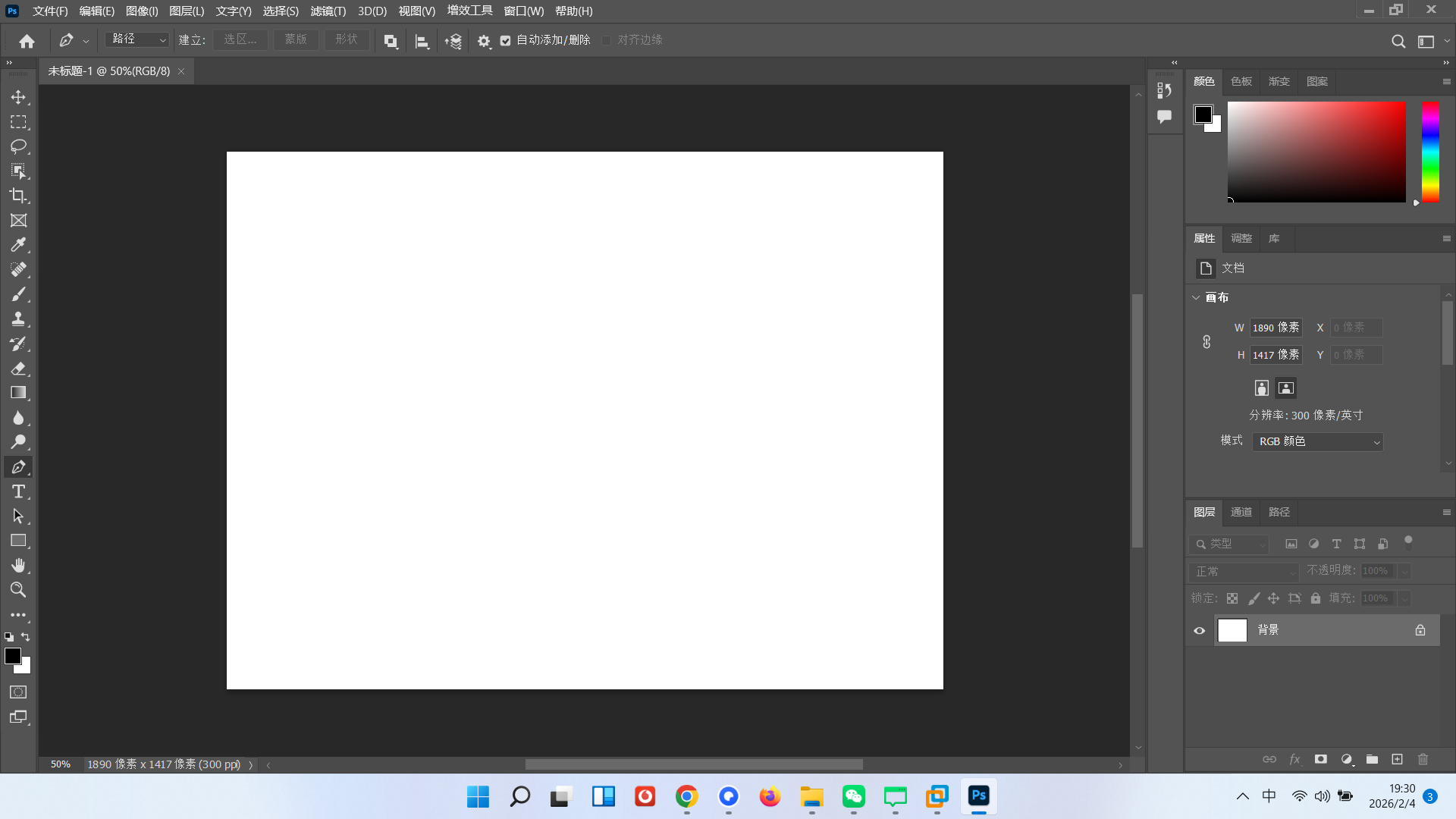Click the 形状 button in the options bar
This screenshot has height=819, width=1456.
(x=347, y=39)
